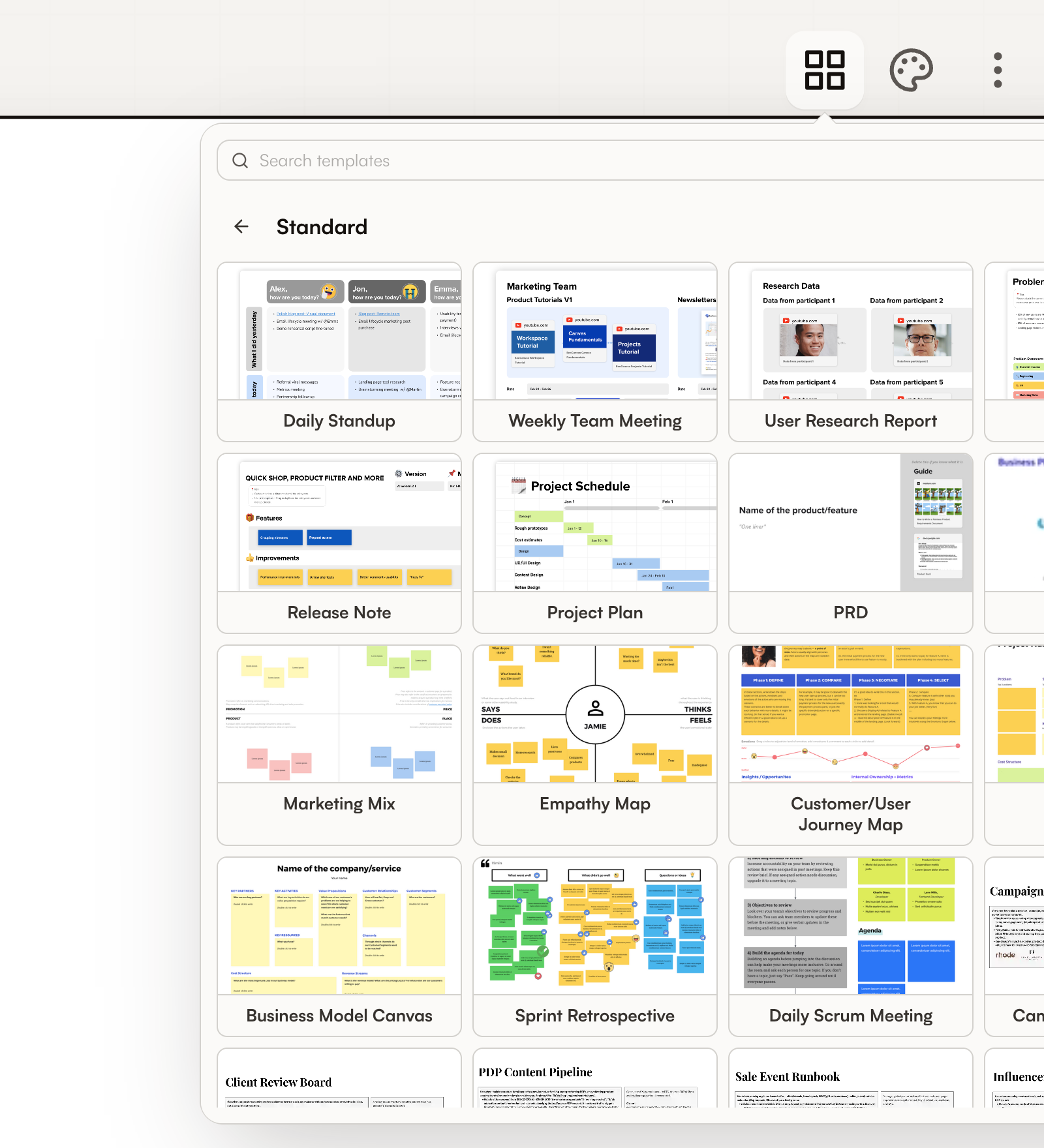Select the Sprint Retrospective template
This screenshot has height=1148, width=1044.
coord(595,946)
